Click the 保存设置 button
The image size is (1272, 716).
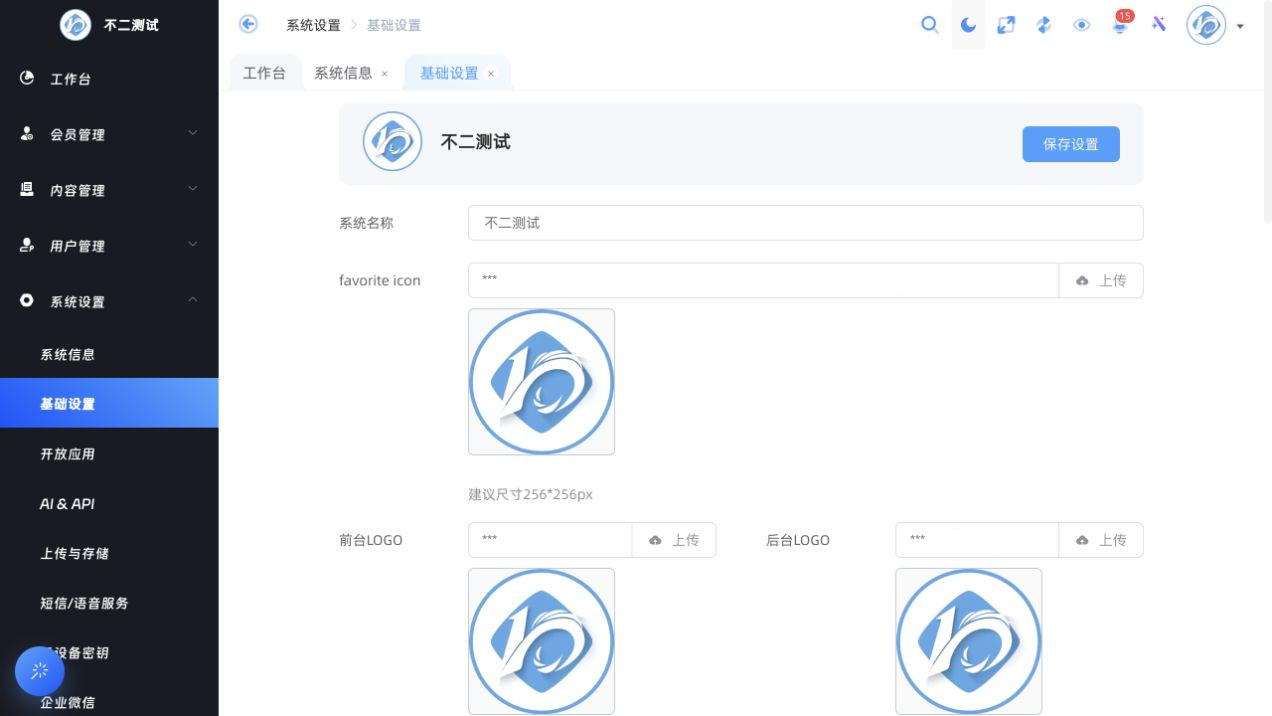[x=1070, y=144]
